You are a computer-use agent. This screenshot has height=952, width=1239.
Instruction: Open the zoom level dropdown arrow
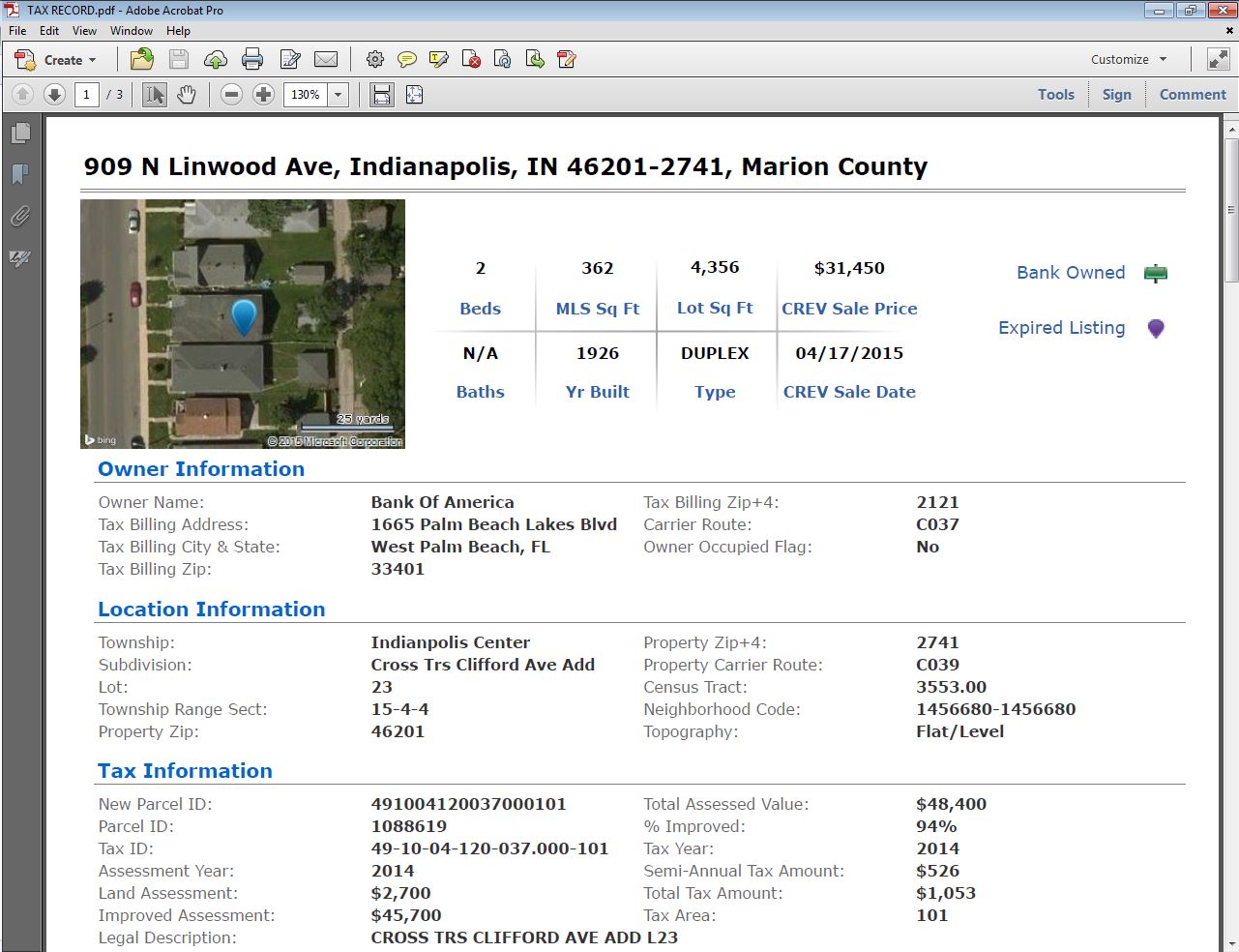[339, 95]
